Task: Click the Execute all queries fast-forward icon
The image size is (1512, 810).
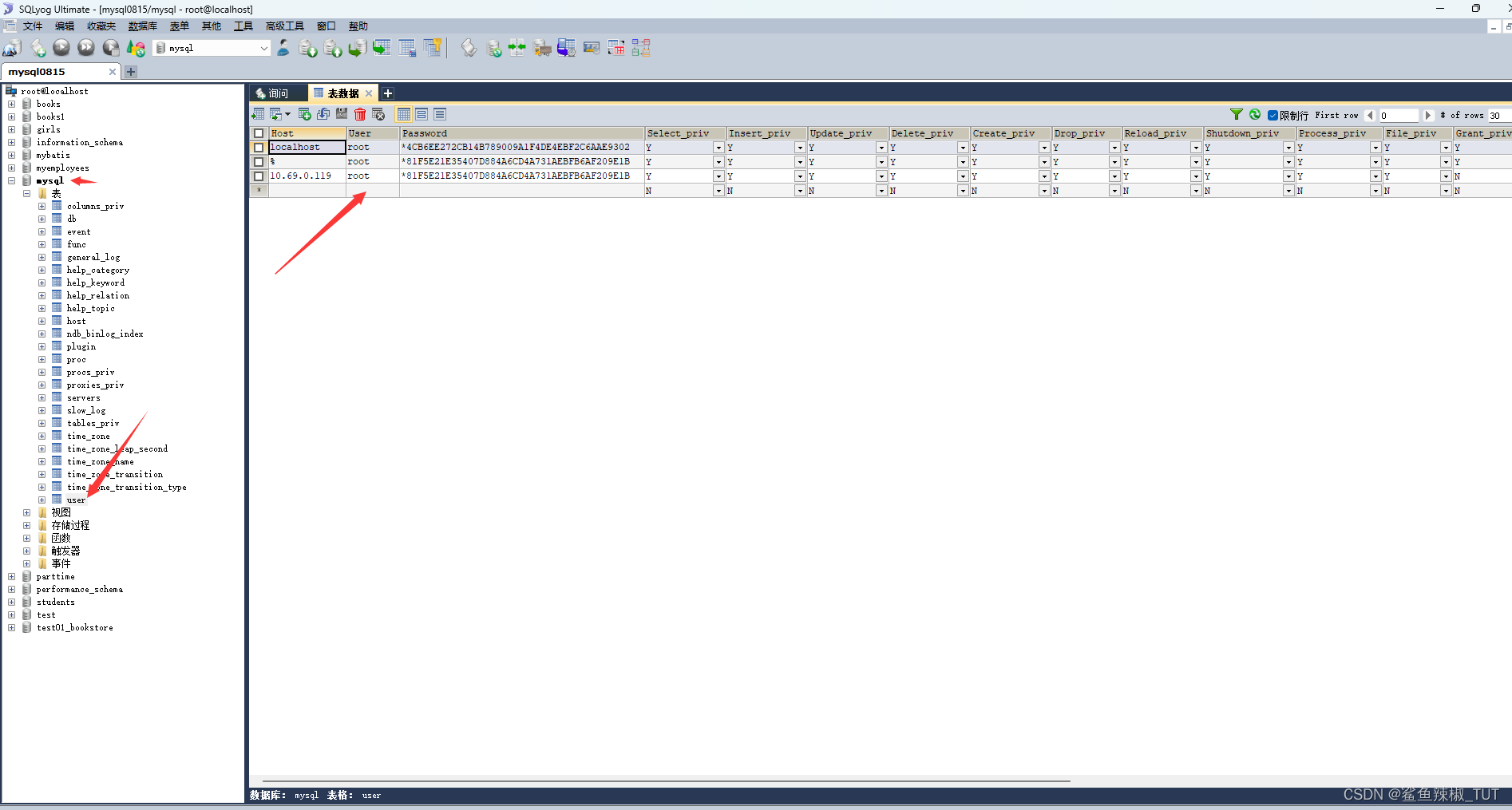Action: 86,48
